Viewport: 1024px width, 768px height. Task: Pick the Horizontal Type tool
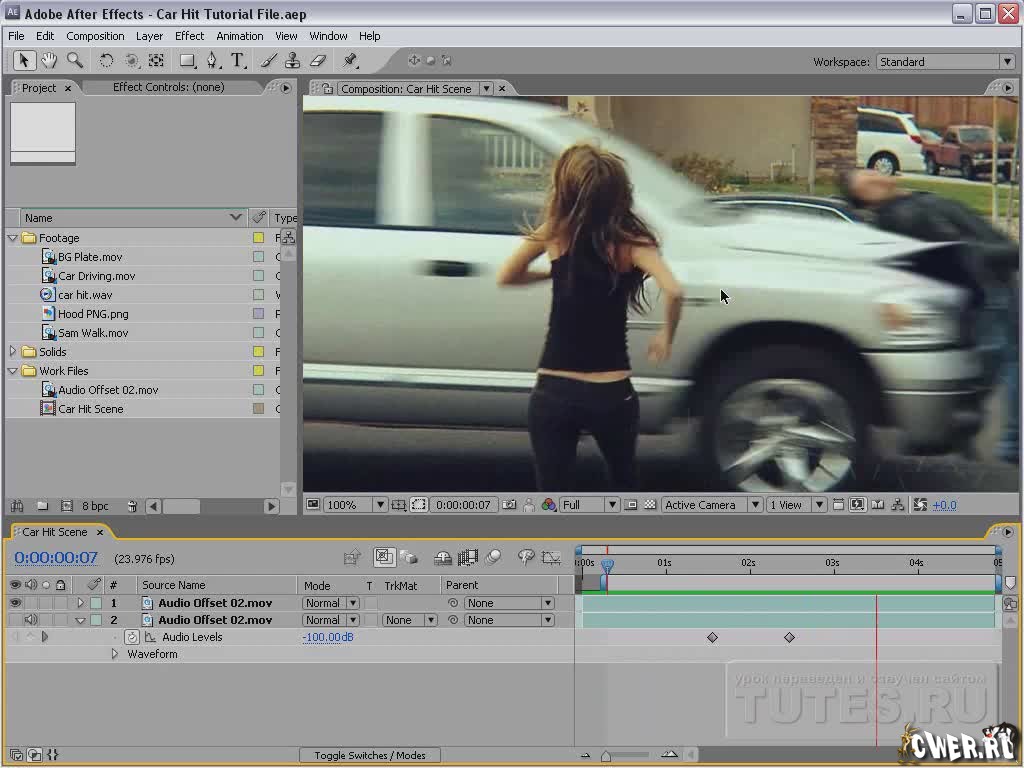click(x=238, y=61)
